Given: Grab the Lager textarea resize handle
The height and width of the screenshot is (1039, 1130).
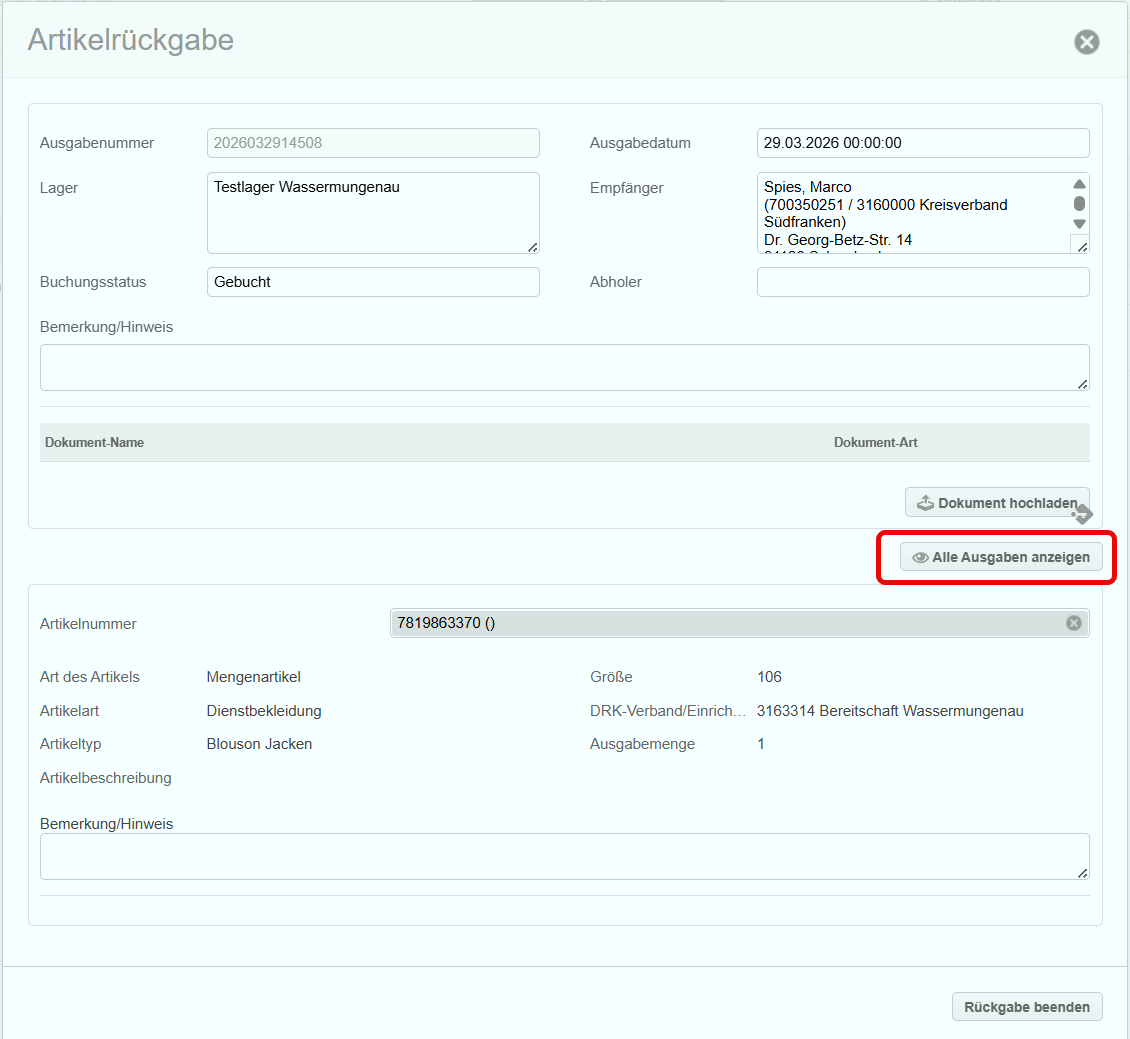Looking at the screenshot, I should click(532, 246).
